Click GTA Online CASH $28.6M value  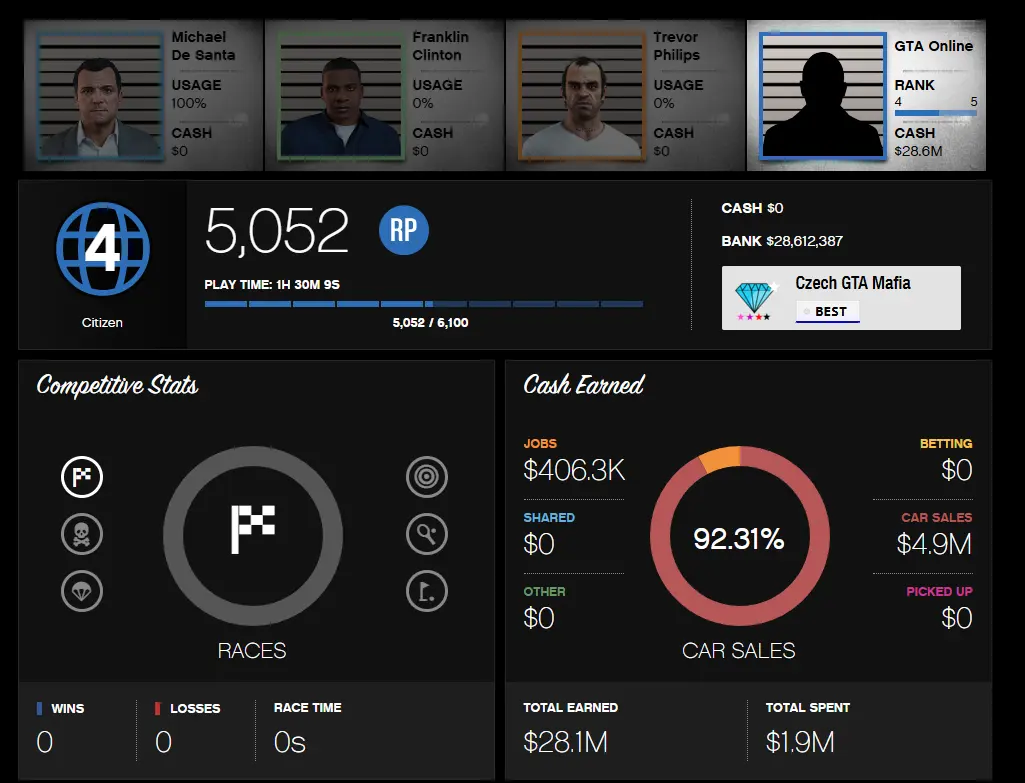pos(918,152)
